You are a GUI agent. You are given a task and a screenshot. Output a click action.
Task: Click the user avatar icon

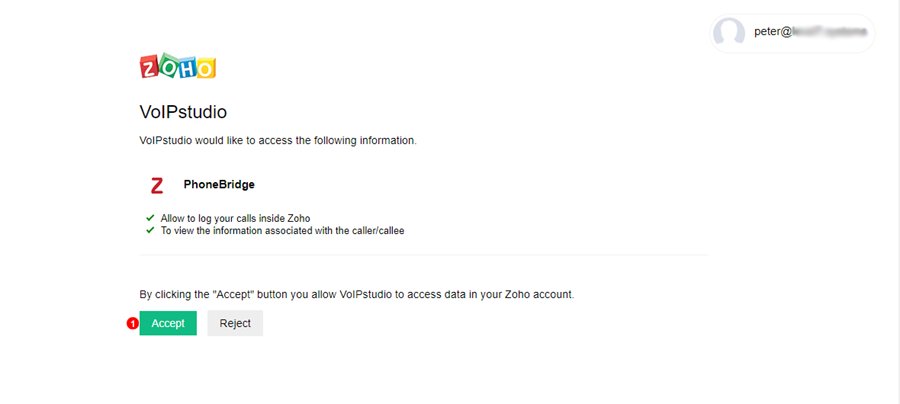pyautogui.click(x=729, y=33)
